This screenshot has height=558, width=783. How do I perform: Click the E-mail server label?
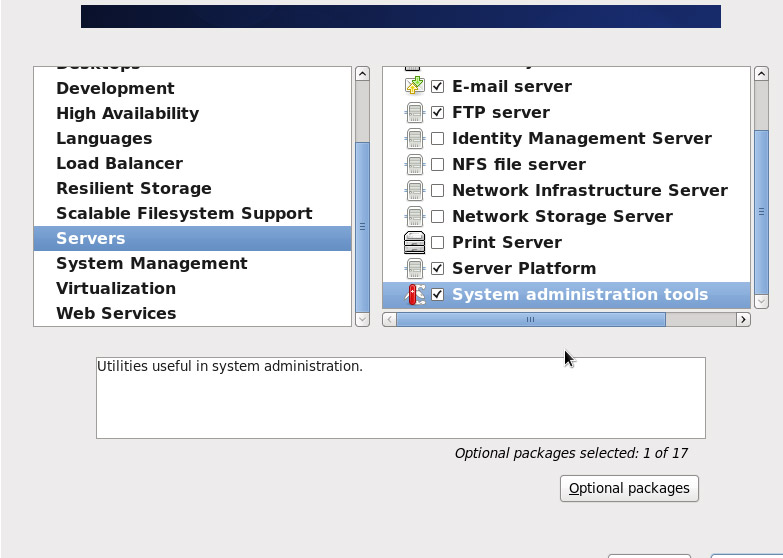point(512,86)
